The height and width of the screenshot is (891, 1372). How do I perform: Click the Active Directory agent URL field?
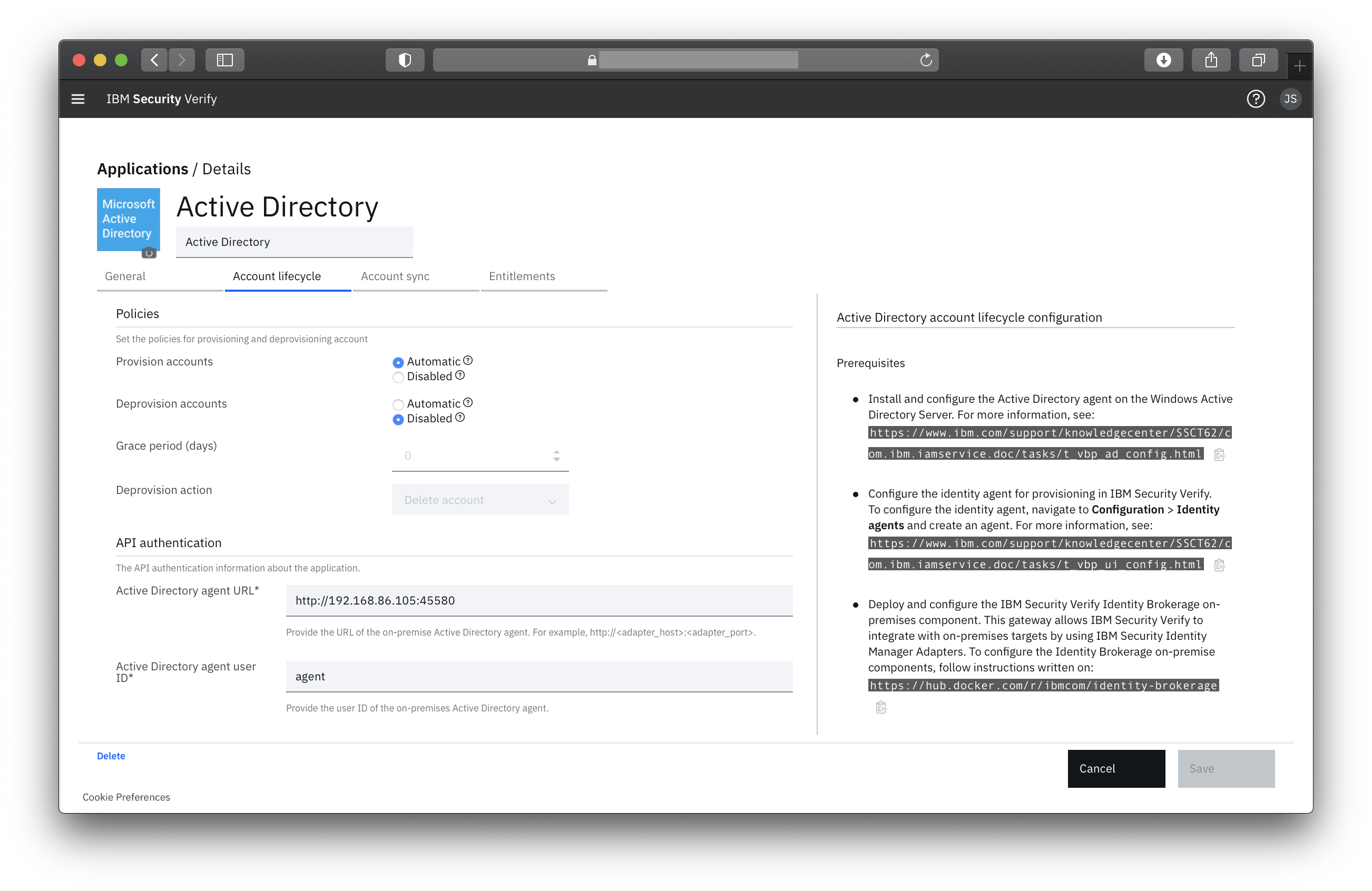539,600
